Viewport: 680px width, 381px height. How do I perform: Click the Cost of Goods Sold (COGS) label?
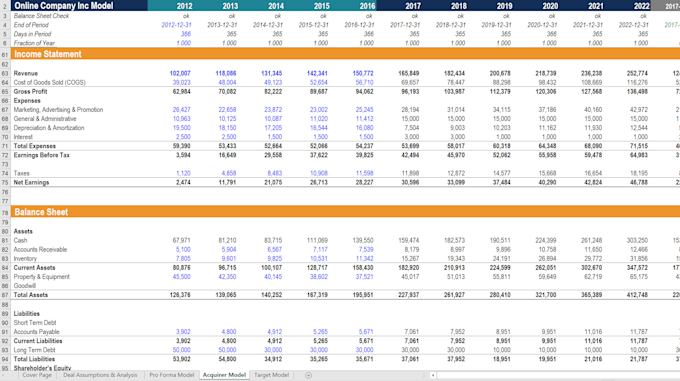(x=49, y=83)
